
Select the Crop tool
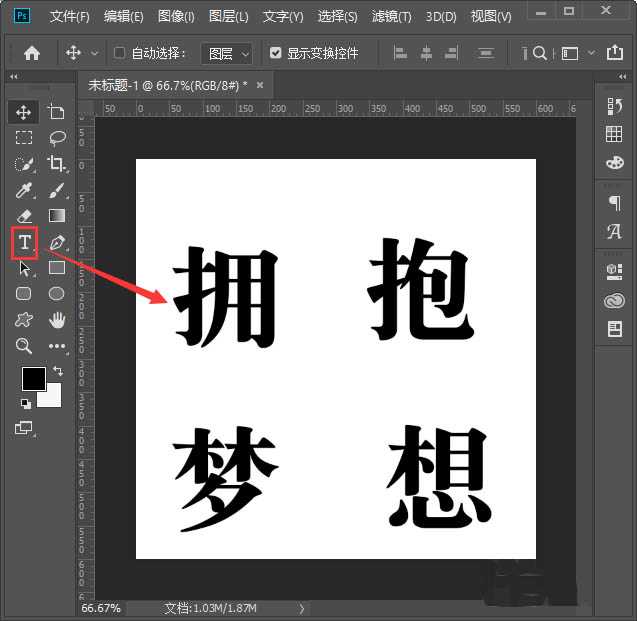point(57,164)
